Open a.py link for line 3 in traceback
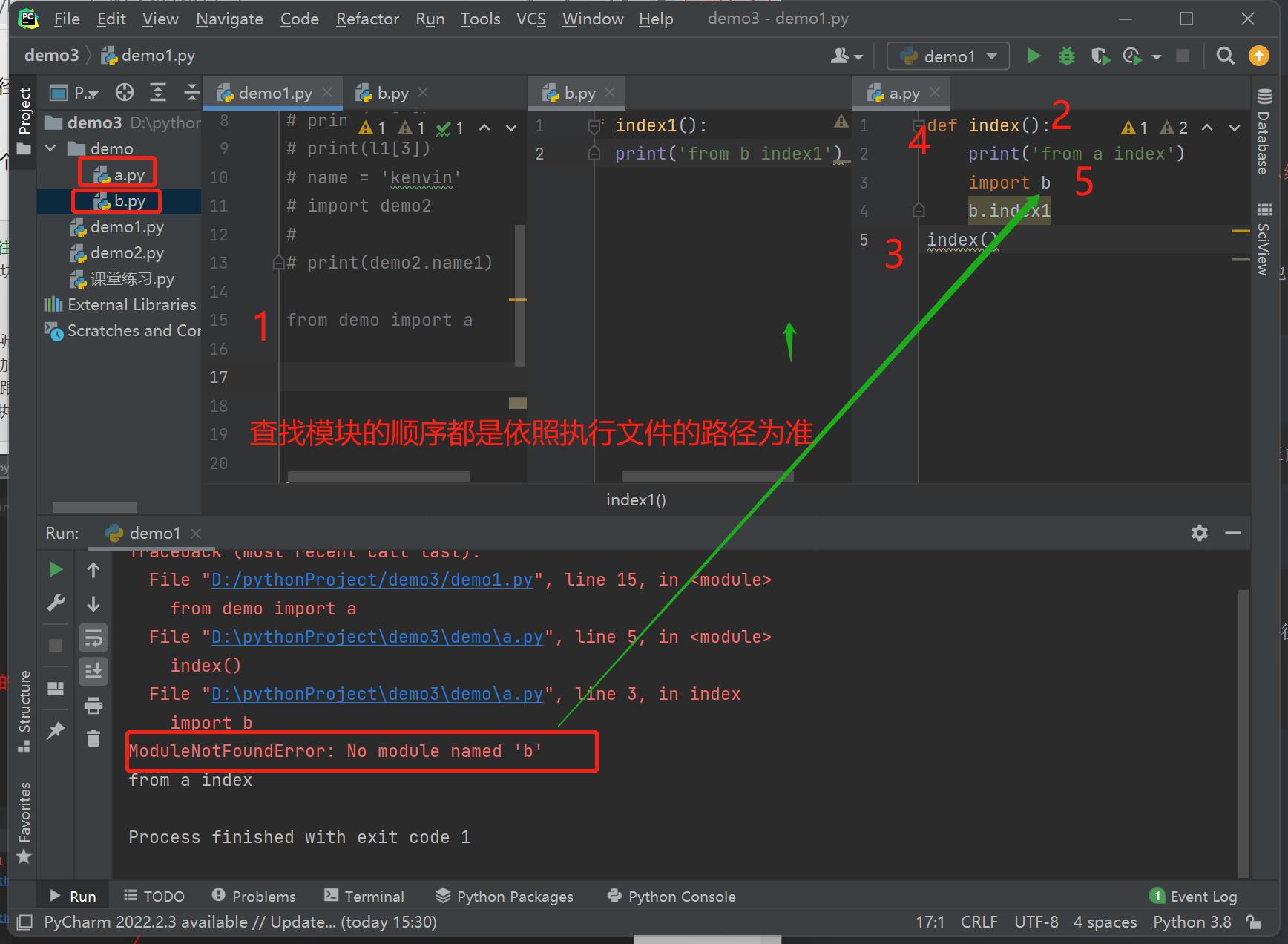Screen dimensions: 1288x944 pyautogui.click(x=378, y=695)
